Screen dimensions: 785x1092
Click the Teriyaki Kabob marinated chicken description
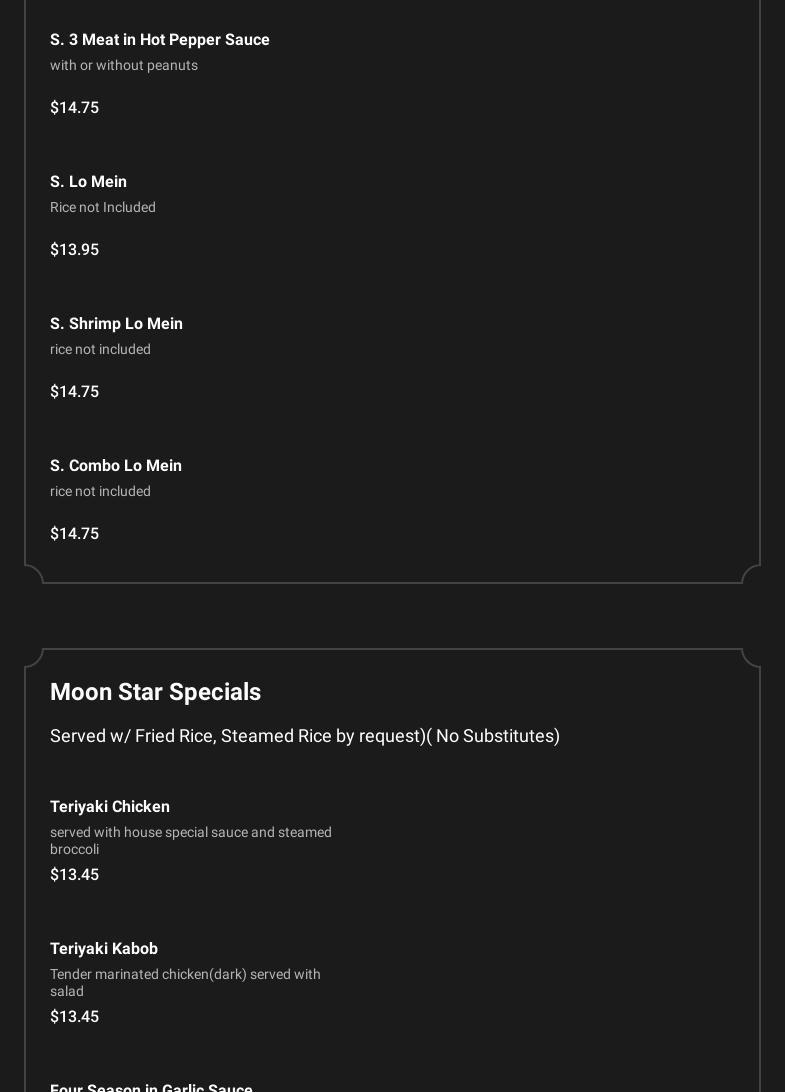185,983
